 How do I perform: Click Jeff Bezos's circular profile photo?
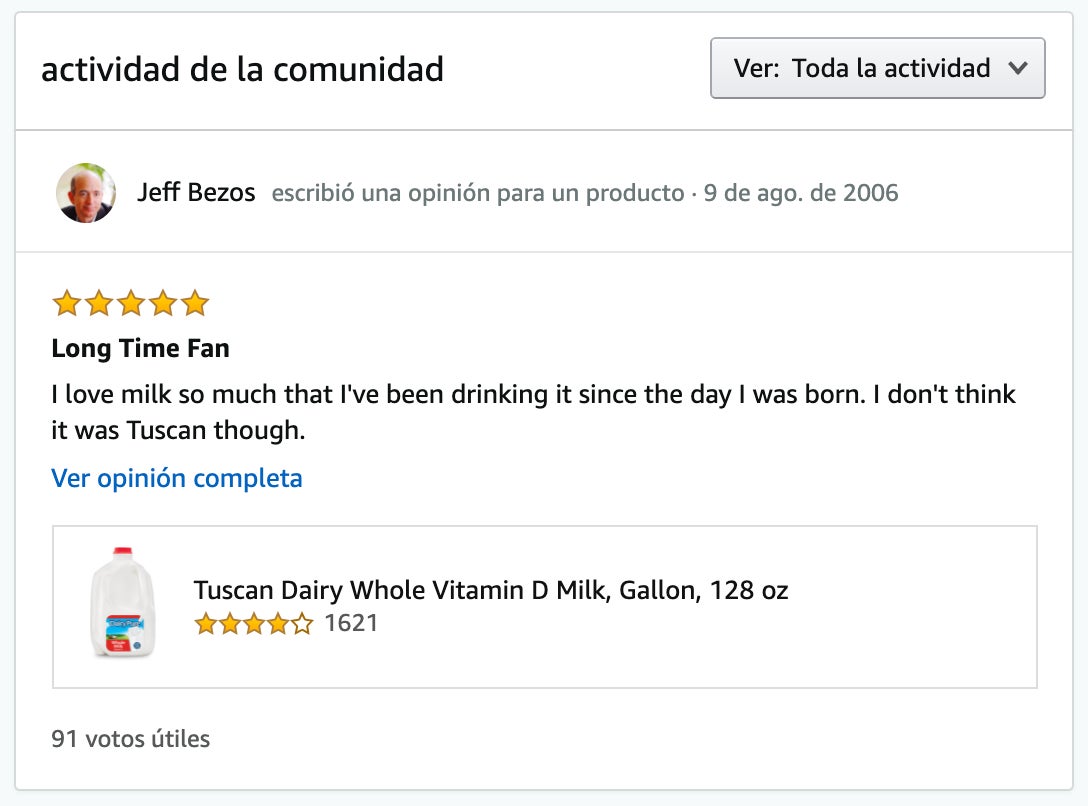86,192
